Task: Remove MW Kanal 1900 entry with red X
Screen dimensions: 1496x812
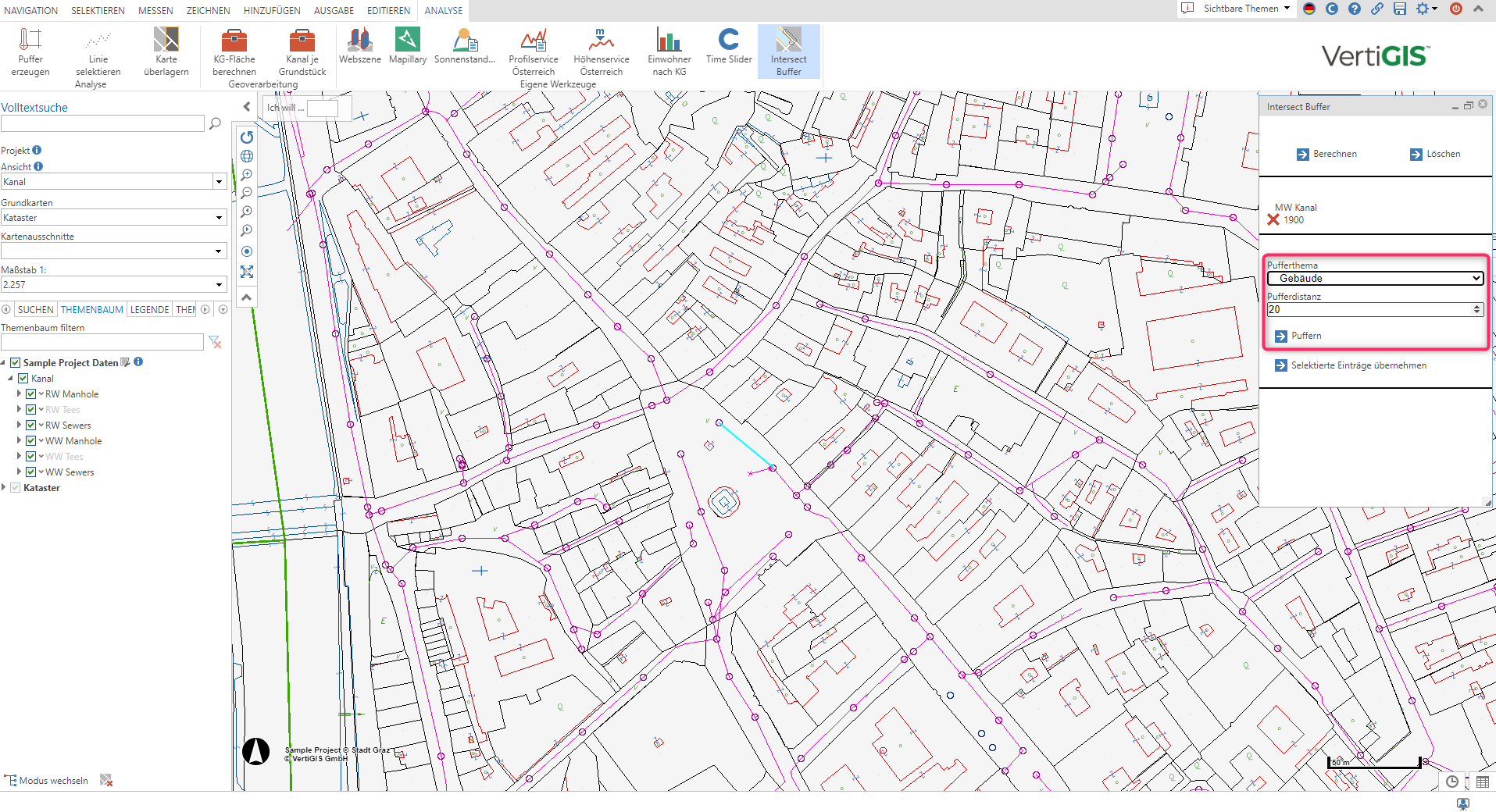Action: coord(1273,219)
